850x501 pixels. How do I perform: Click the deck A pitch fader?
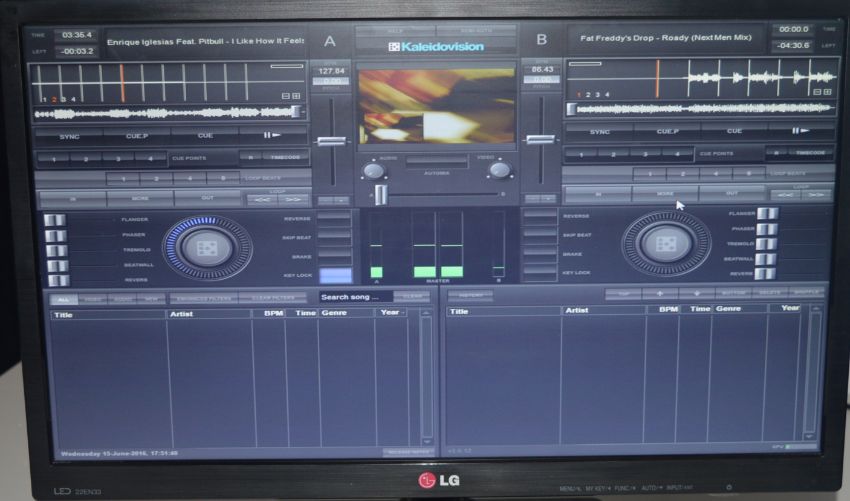click(x=331, y=141)
